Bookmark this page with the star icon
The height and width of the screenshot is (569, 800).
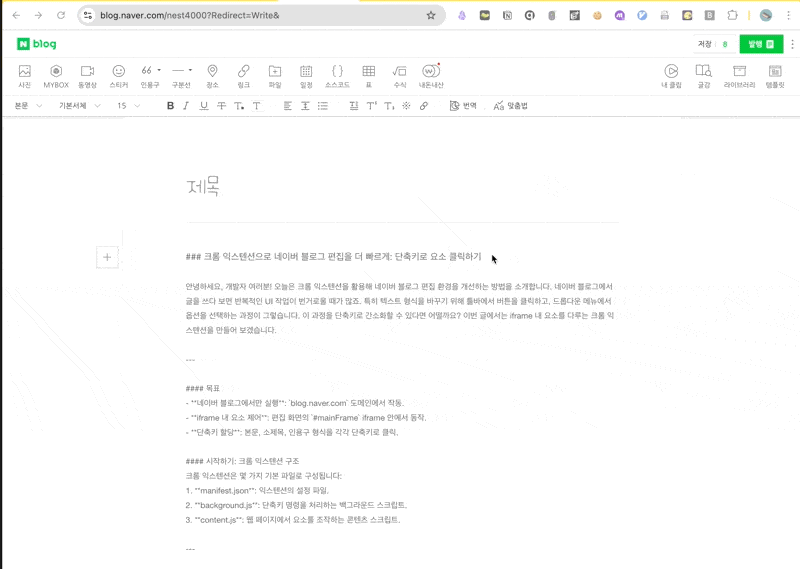[x=431, y=15]
